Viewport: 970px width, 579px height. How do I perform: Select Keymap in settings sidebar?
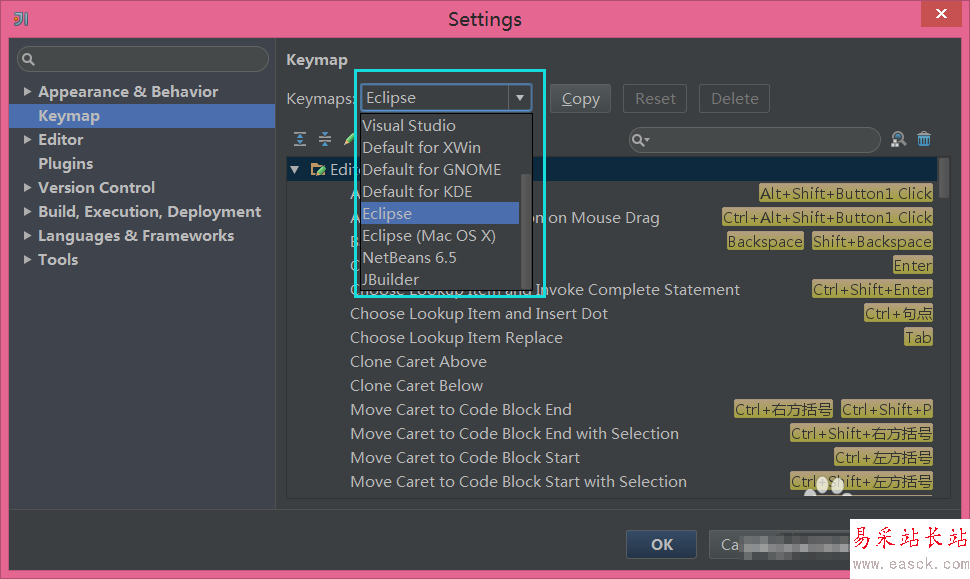click(x=142, y=116)
